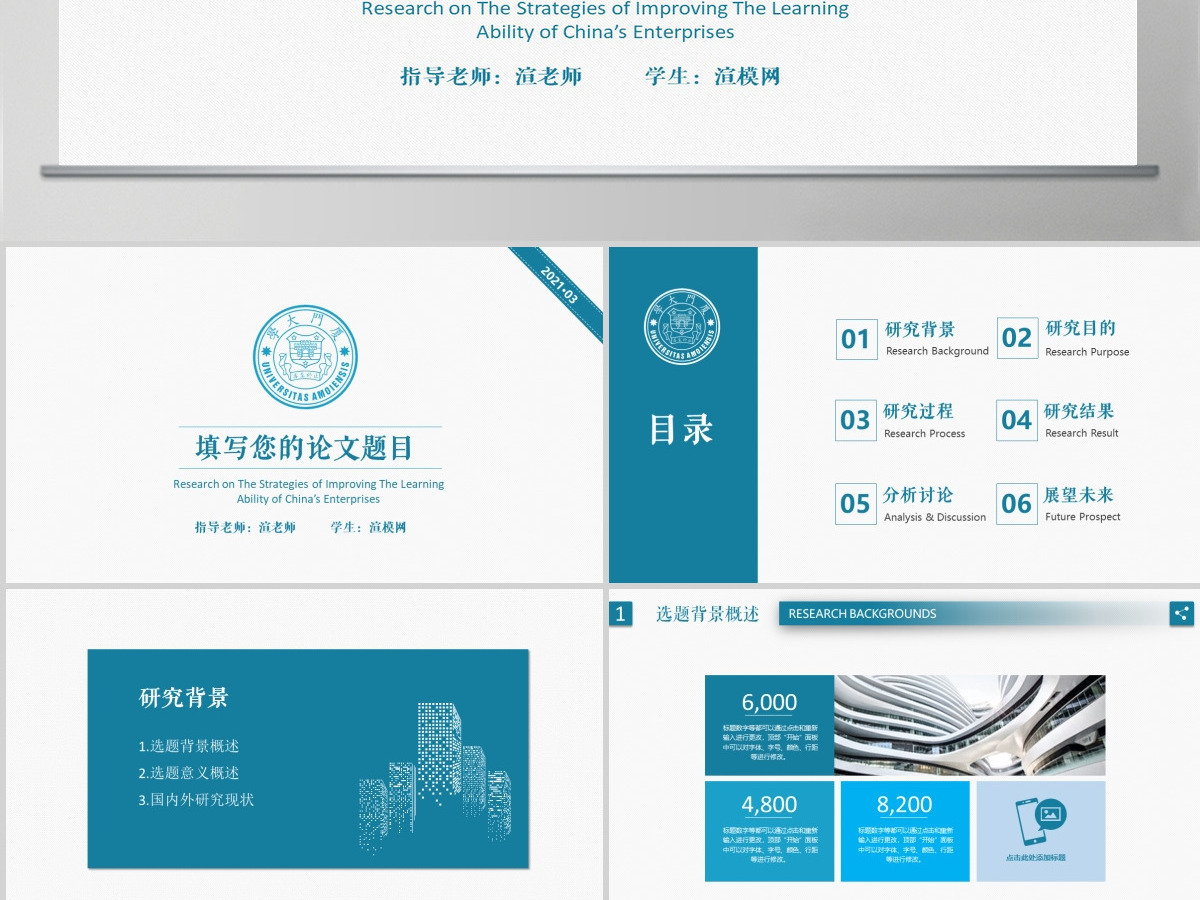The width and height of the screenshot is (1200, 900).
Task: Select the 4,800 statistic tile
Action: click(x=770, y=831)
